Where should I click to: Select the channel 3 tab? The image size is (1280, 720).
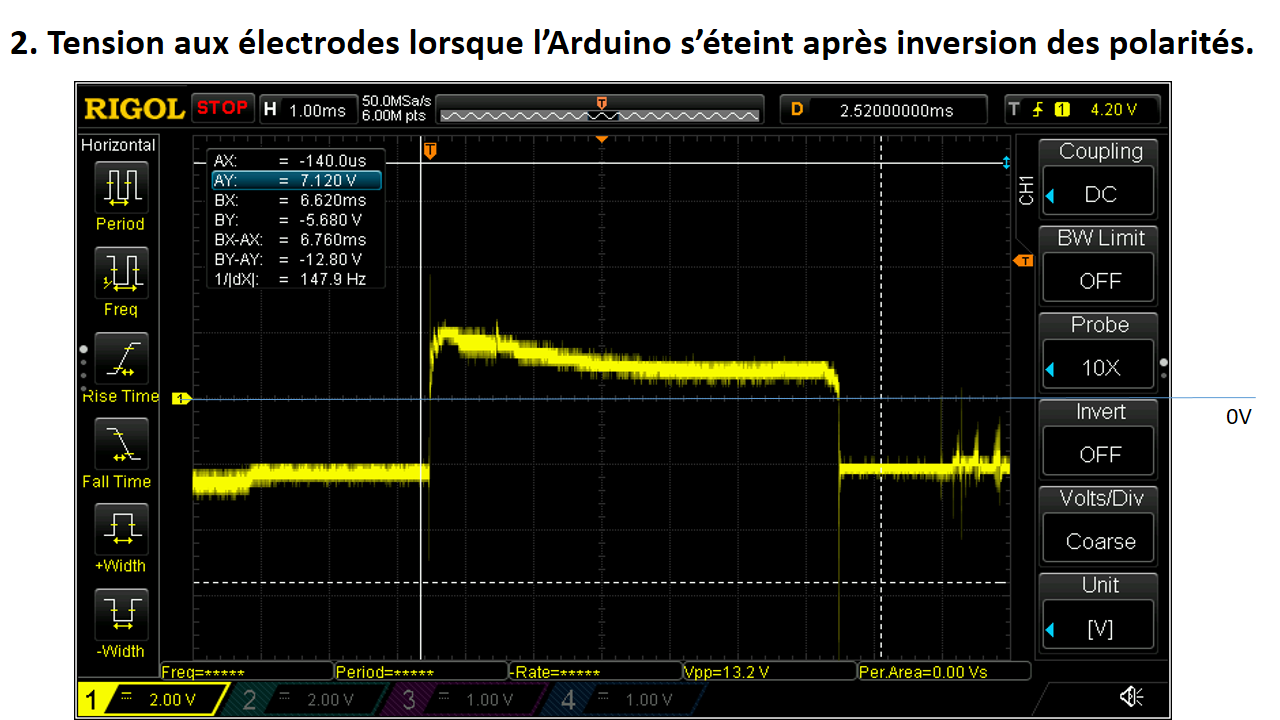[x=466, y=700]
